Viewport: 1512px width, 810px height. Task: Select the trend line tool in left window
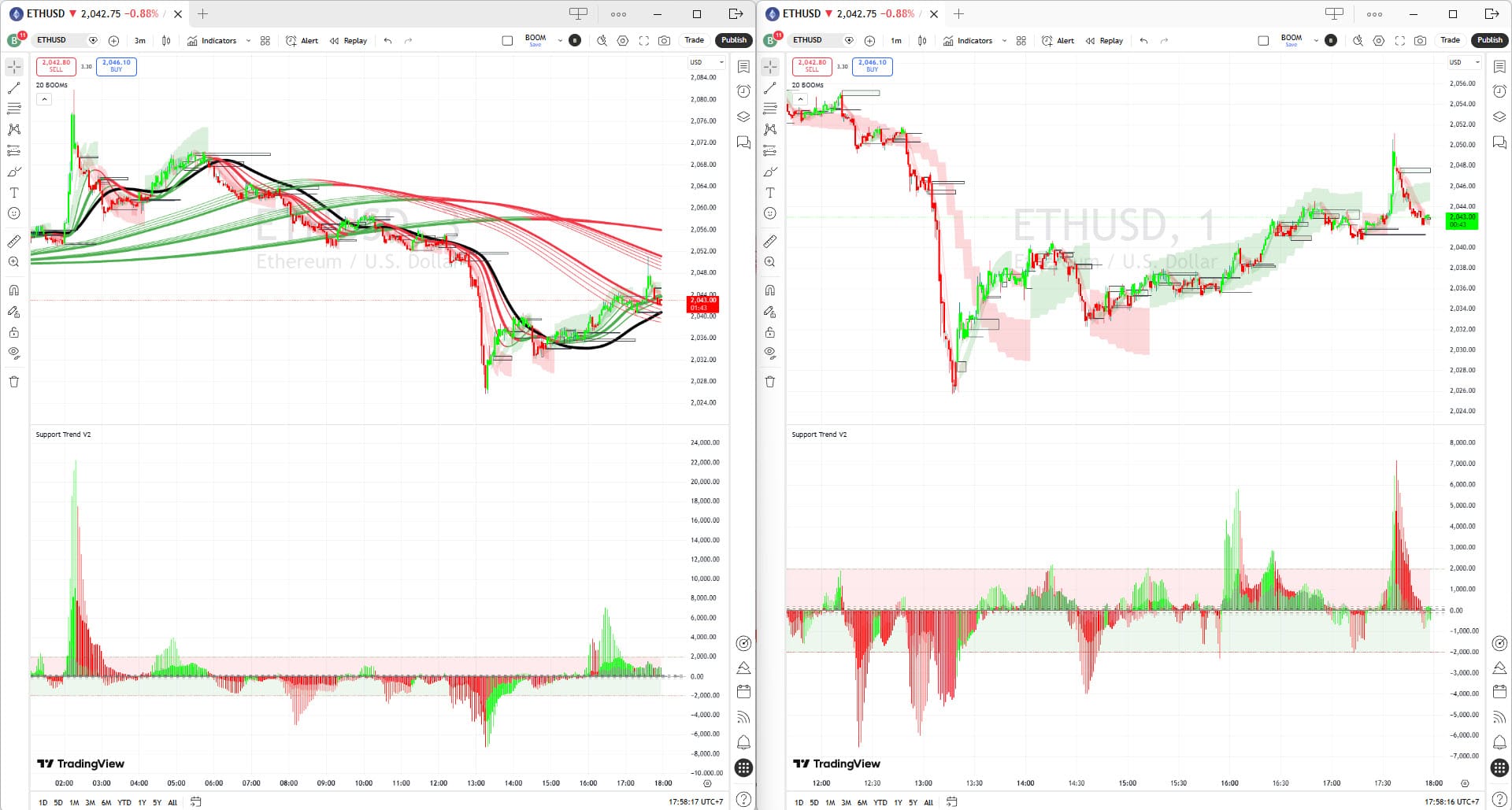click(x=14, y=88)
